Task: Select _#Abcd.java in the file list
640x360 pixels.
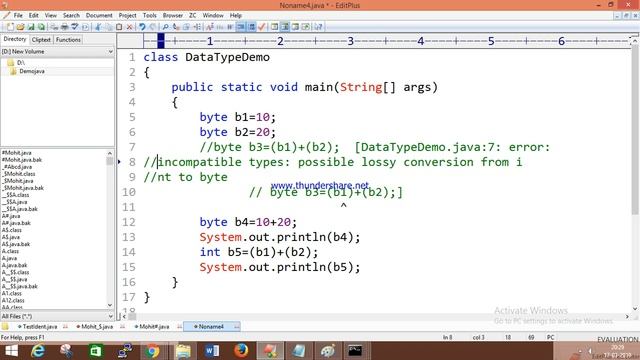Action: point(17,167)
